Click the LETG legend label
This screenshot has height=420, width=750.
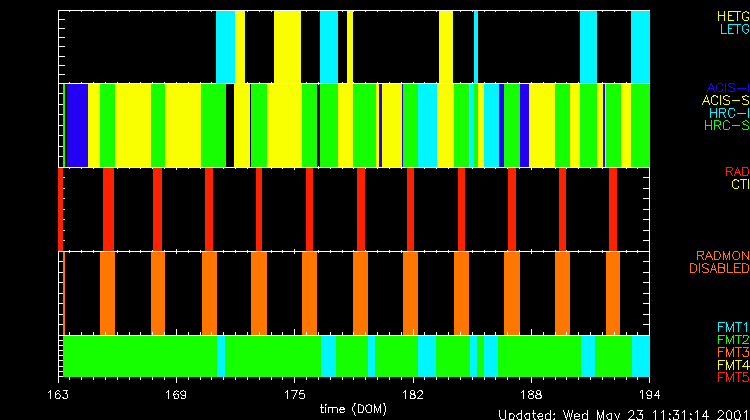tap(733, 30)
